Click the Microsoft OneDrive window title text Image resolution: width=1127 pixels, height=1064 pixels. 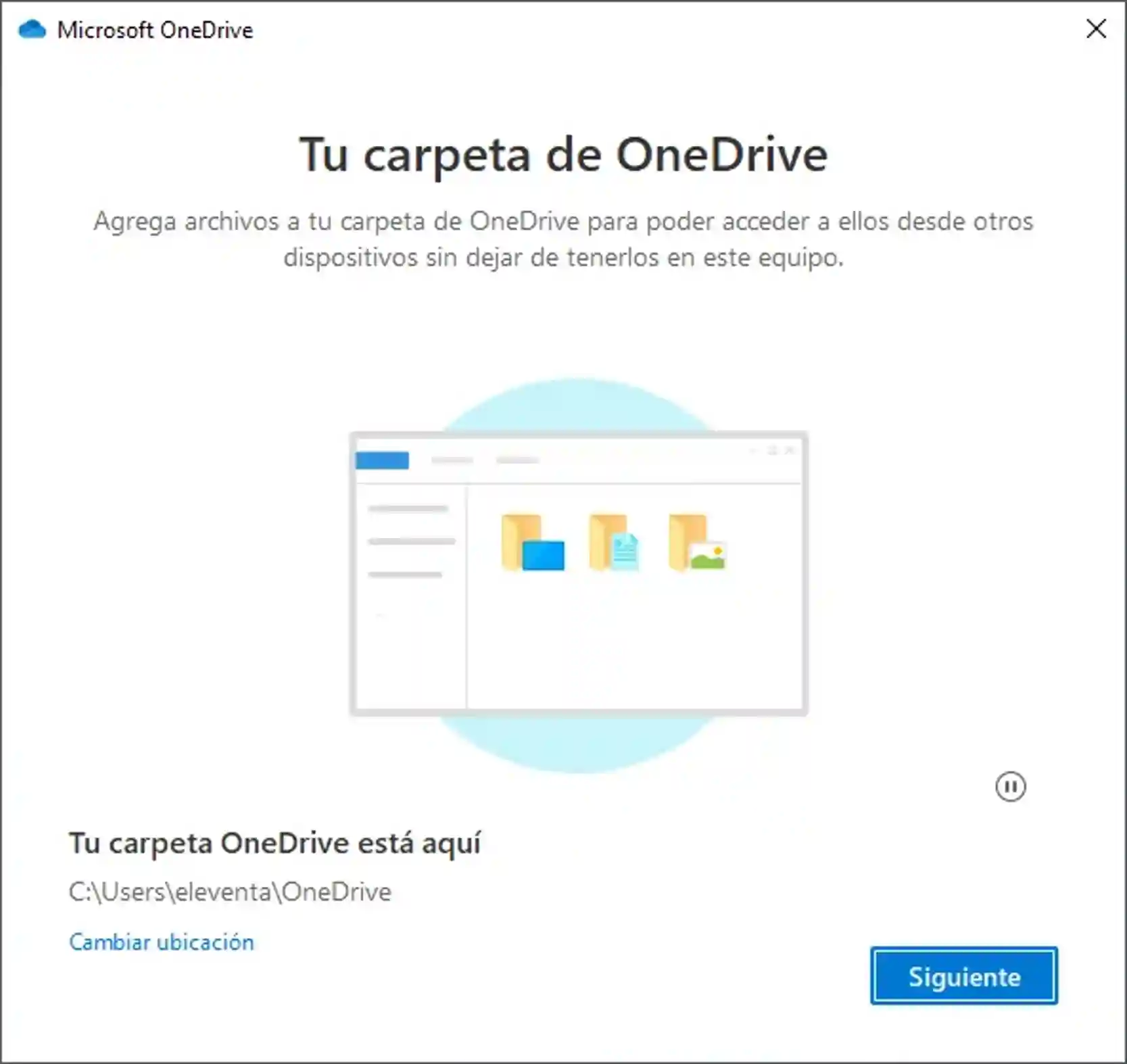coord(155,30)
